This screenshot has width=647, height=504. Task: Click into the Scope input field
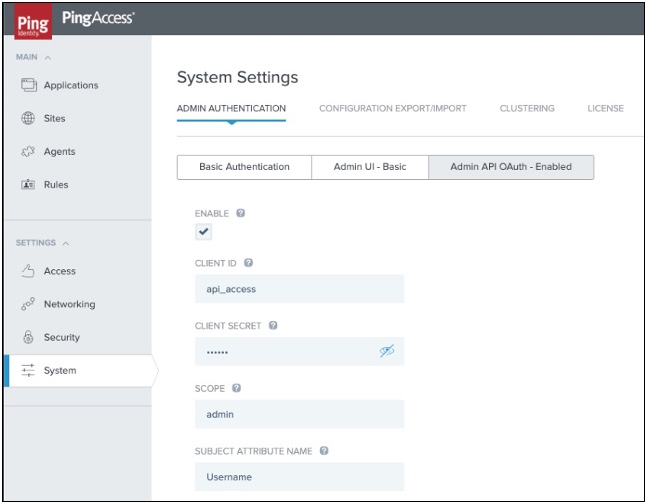[x=299, y=414]
